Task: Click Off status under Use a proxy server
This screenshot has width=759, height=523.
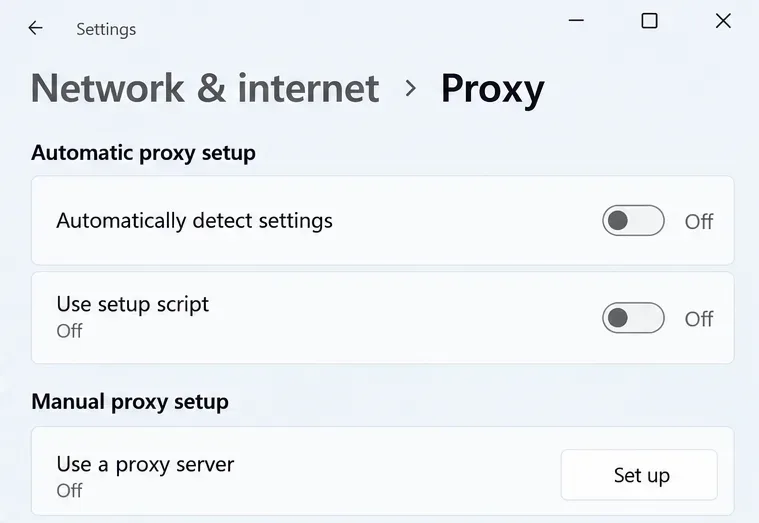Action: coord(69,491)
